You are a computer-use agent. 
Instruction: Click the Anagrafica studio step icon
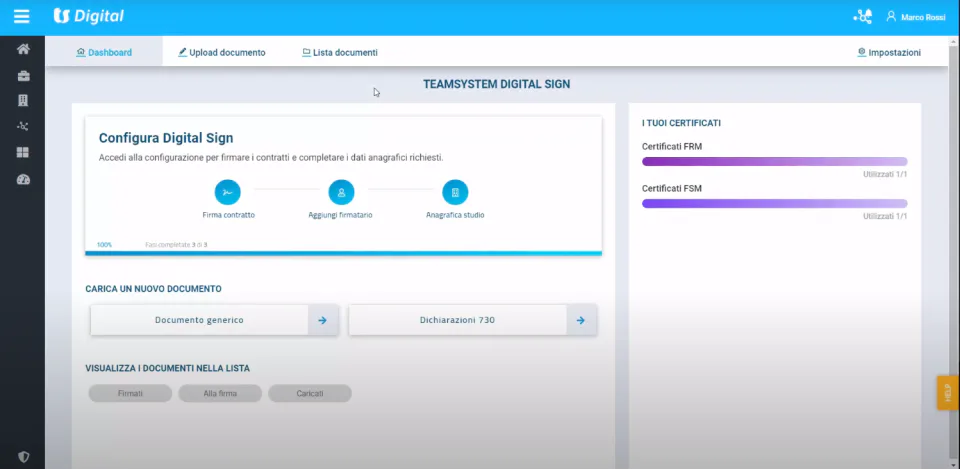pyautogui.click(x=455, y=192)
